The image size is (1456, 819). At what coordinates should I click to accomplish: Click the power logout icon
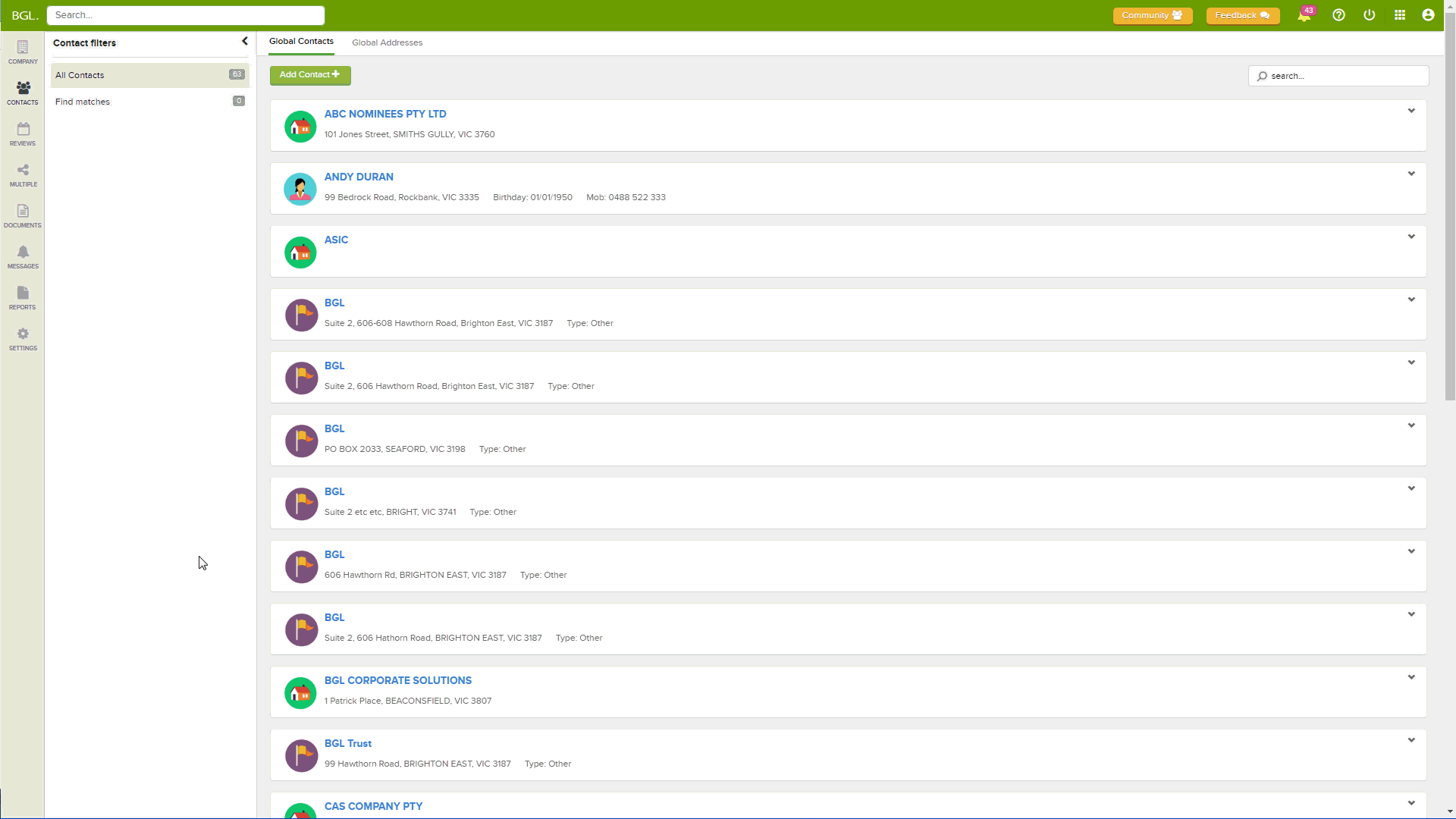(x=1369, y=15)
